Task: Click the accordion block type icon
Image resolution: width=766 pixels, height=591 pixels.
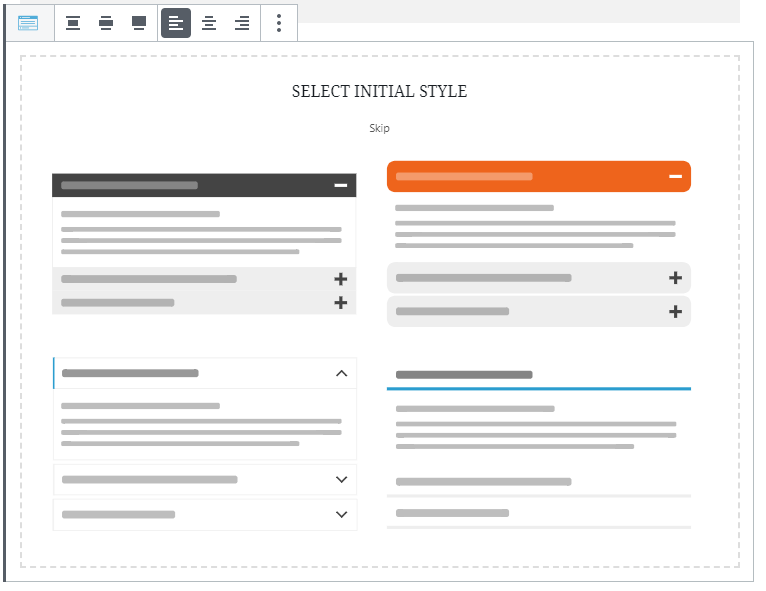Action: tap(28, 23)
